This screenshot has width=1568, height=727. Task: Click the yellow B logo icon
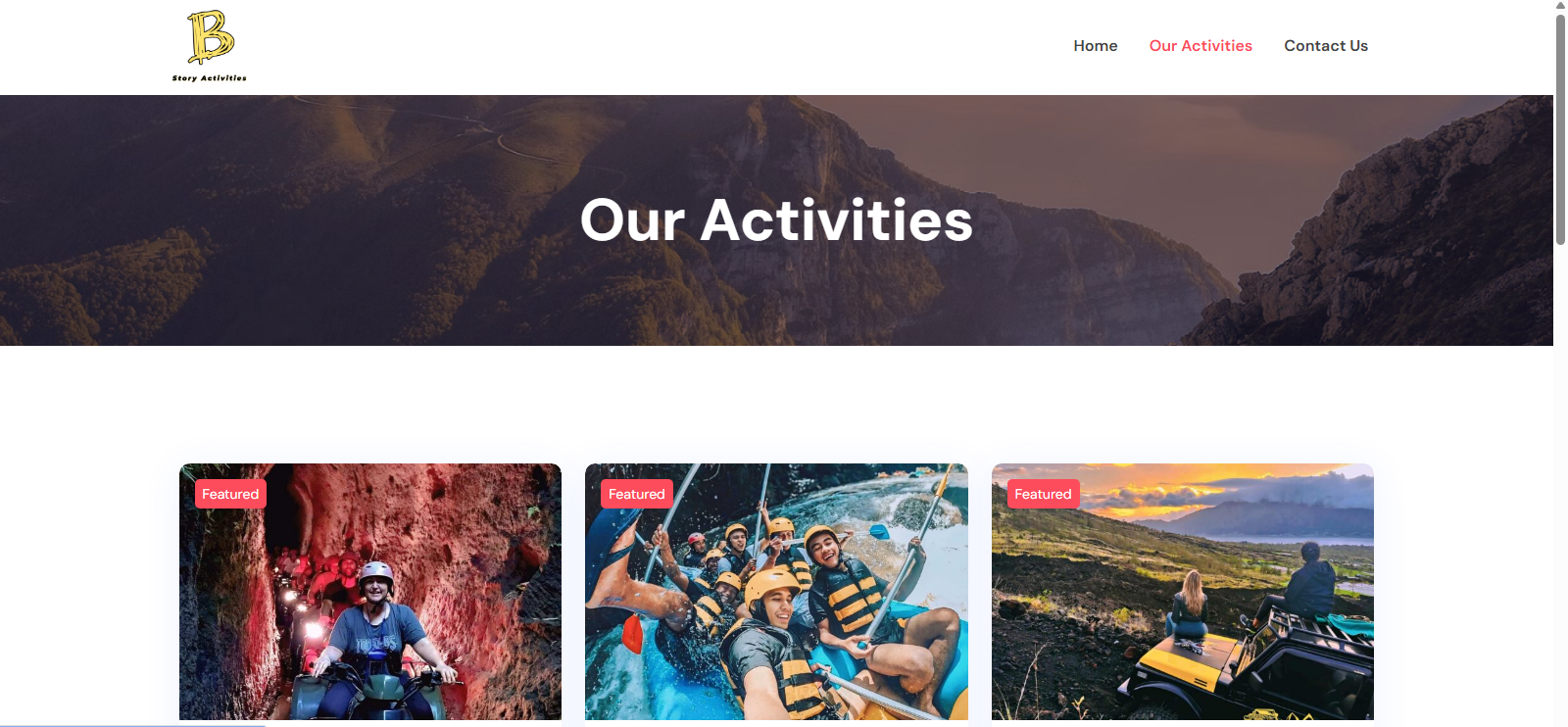(211, 37)
